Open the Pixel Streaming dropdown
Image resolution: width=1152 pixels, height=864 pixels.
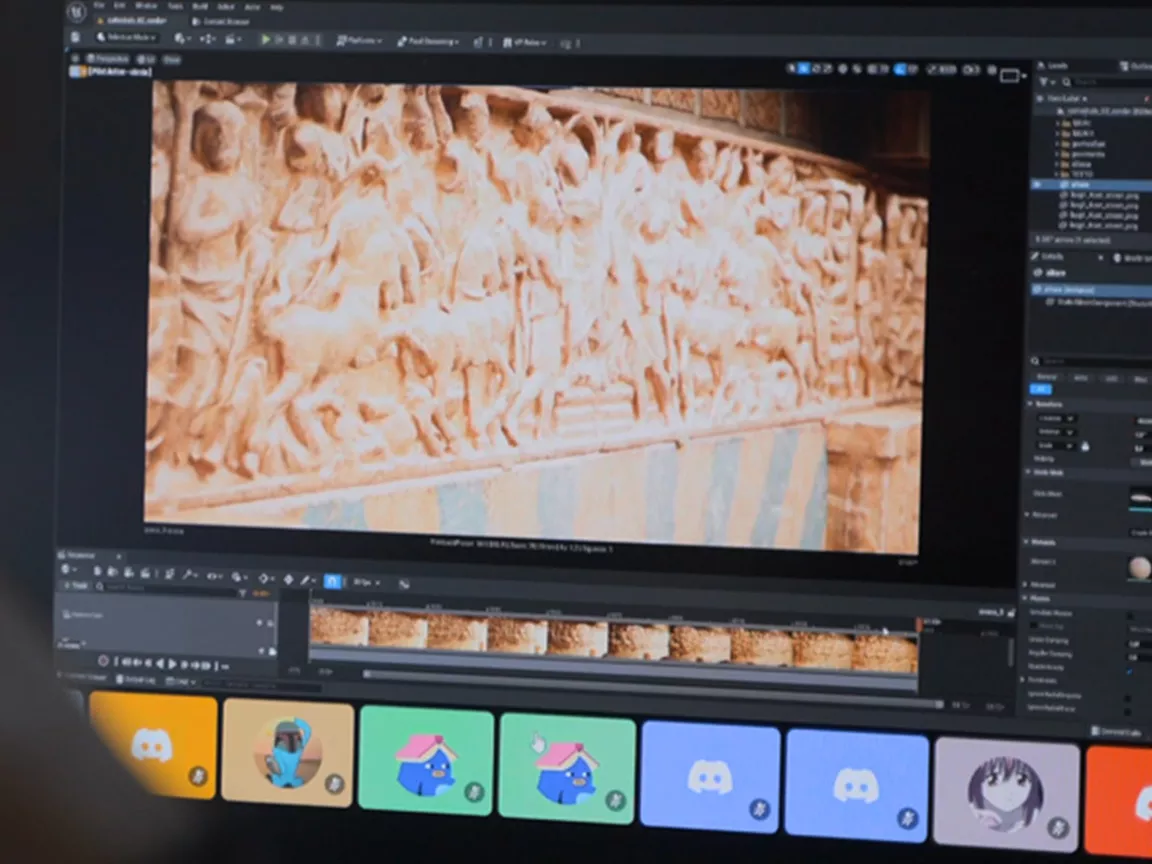coord(428,42)
